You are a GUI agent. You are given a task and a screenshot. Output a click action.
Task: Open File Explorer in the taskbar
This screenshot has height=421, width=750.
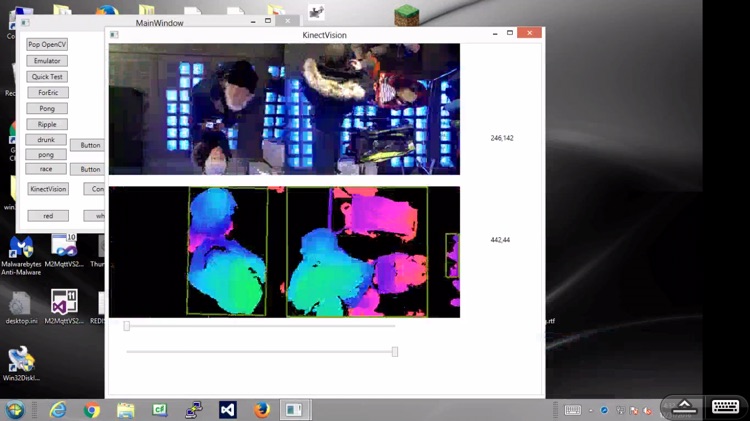(126, 410)
